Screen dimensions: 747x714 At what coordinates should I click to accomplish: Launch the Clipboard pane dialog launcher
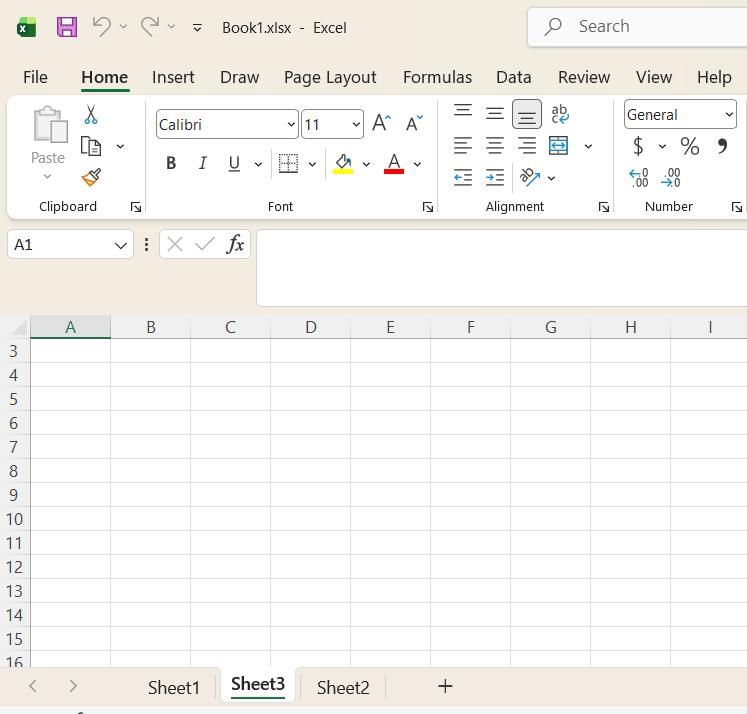click(136, 207)
